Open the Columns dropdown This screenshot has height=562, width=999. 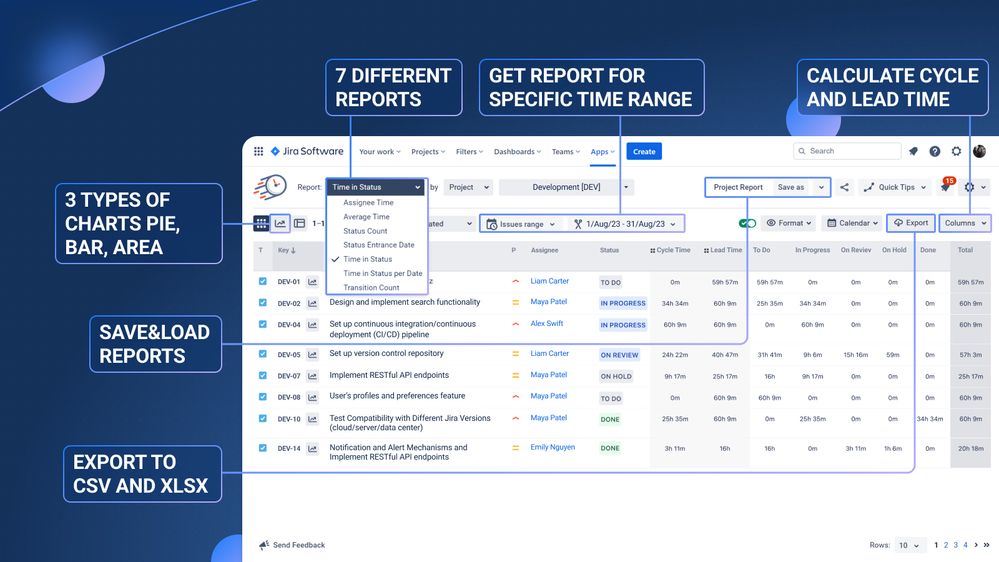pyautogui.click(x=965, y=223)
